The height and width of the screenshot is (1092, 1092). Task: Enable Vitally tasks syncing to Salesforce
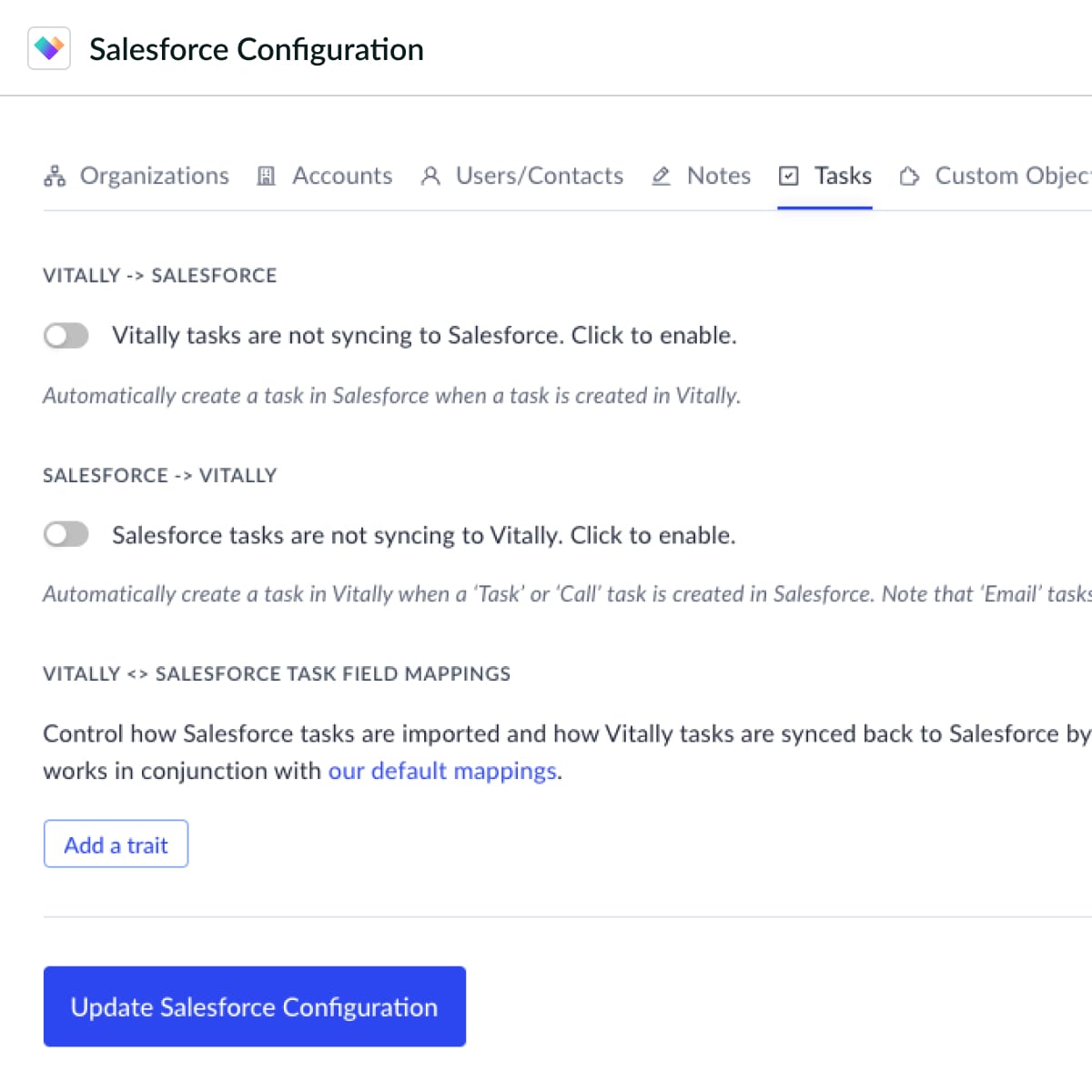coord(66,336)
